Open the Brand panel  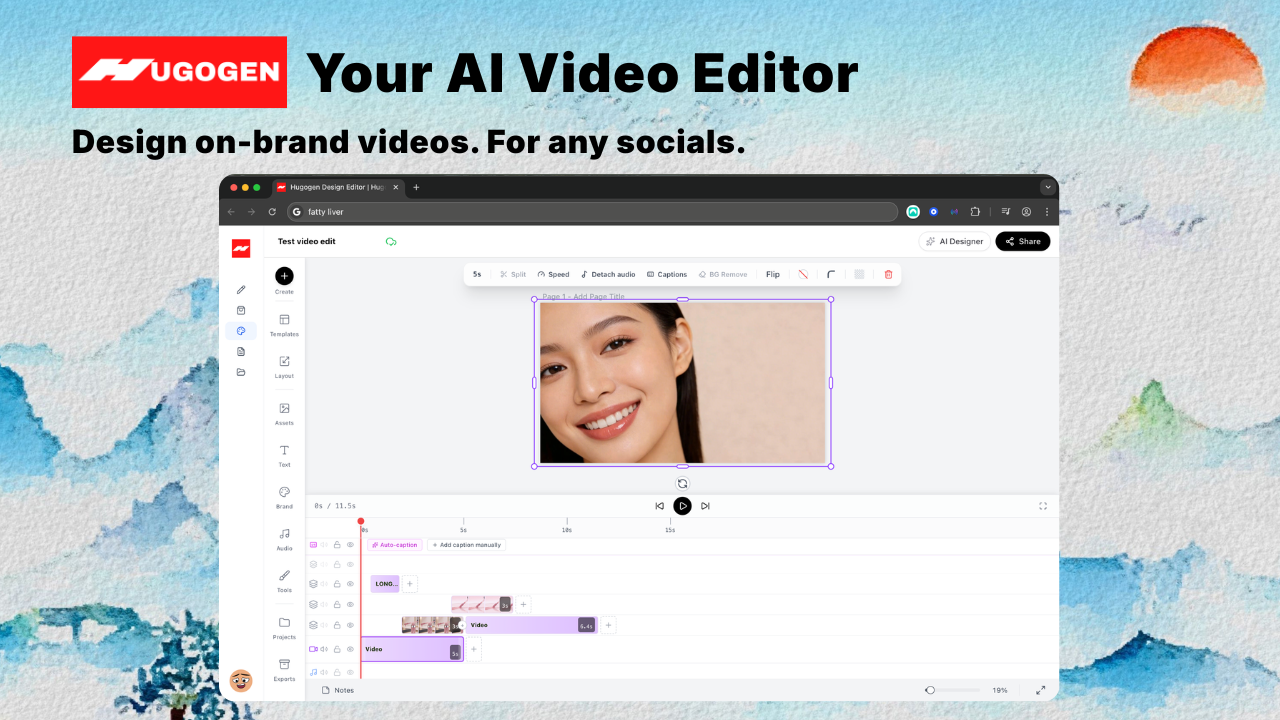coord(284,498)
